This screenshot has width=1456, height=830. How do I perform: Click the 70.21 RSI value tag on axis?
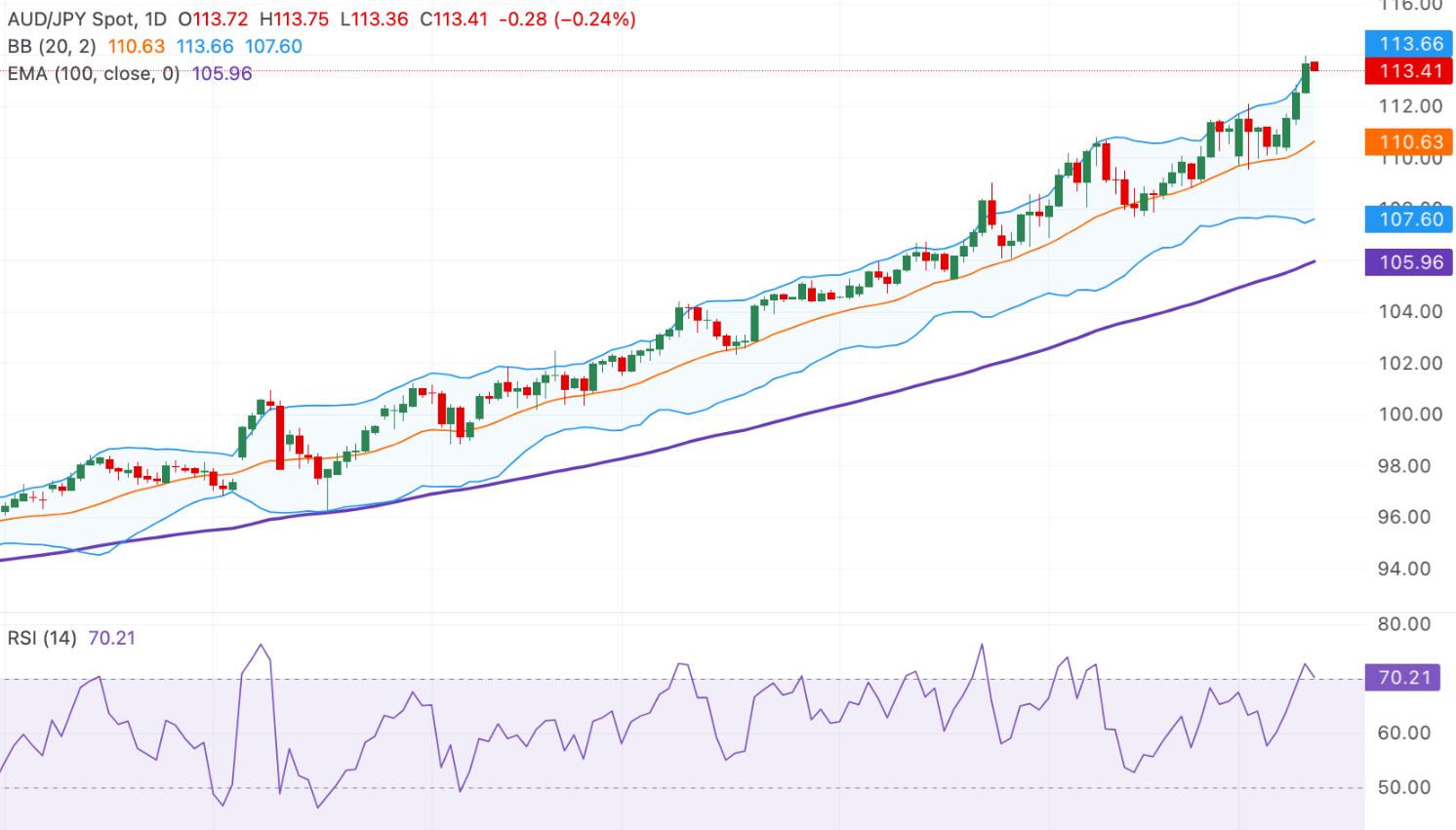[x=1403, y=677]
